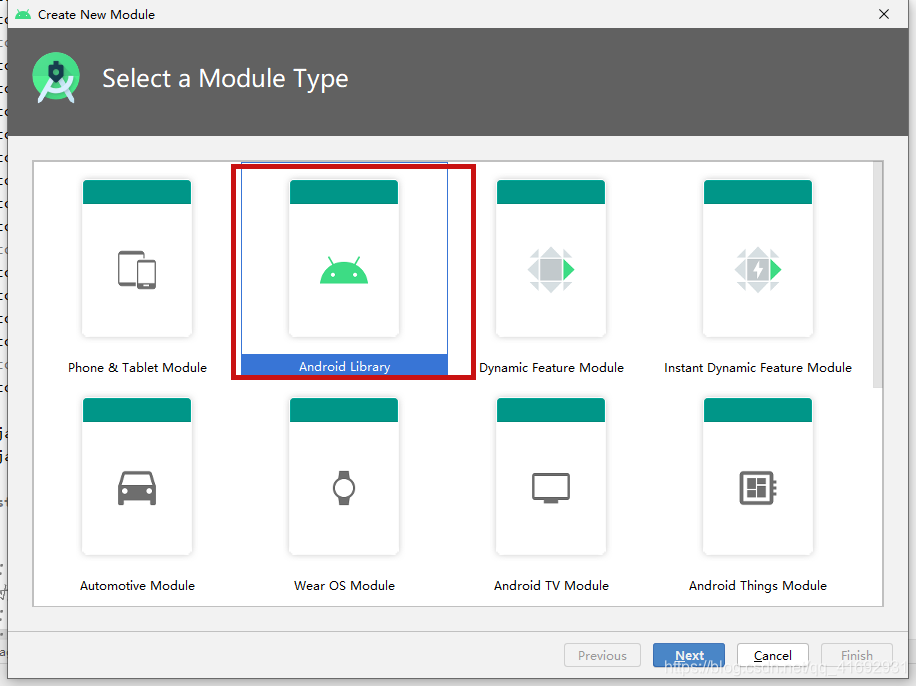This screenshot has height=686, width=916.
Task: Pick the Android TV Module screen icon
Action: 551,488
